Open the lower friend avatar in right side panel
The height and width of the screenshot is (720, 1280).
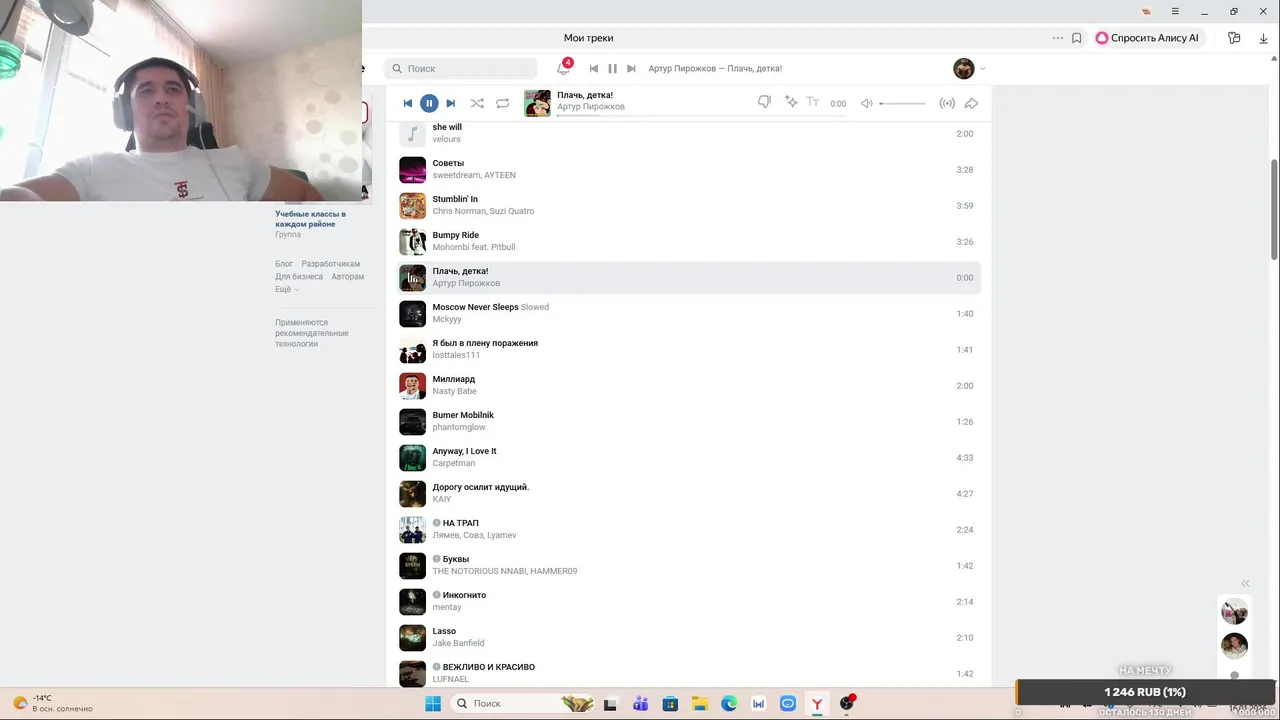pyautogui.click(x=1234, y=645)
